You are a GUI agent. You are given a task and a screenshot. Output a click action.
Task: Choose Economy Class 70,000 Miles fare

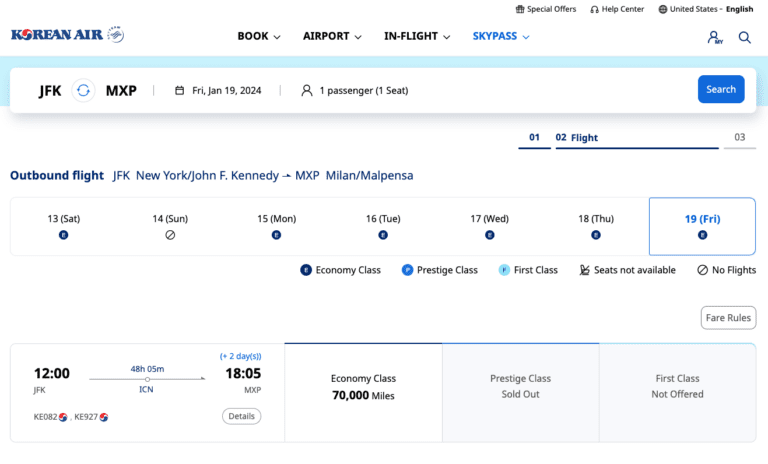click(x=363, y=387)
